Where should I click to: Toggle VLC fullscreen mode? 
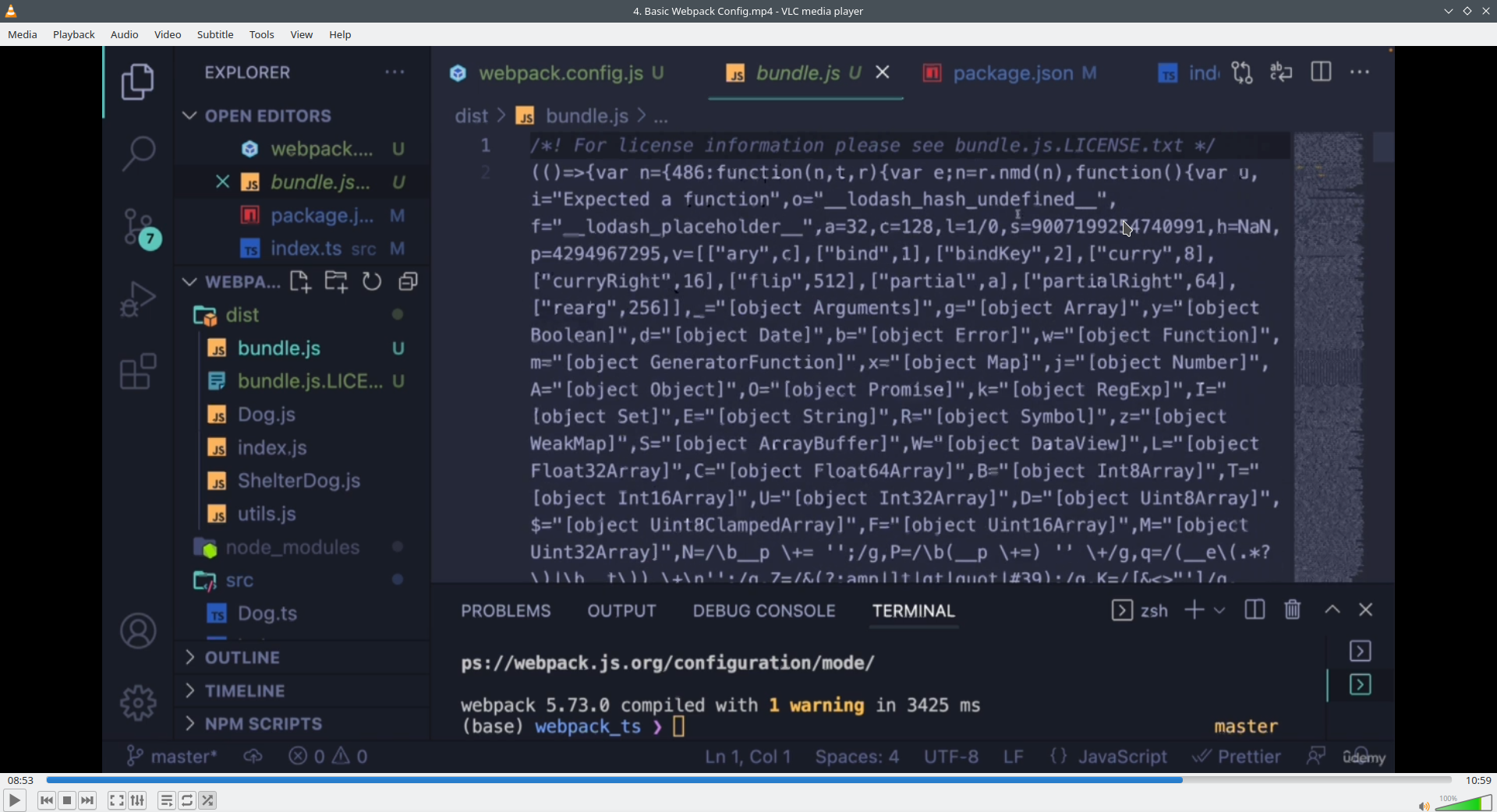tap(116, 800)
